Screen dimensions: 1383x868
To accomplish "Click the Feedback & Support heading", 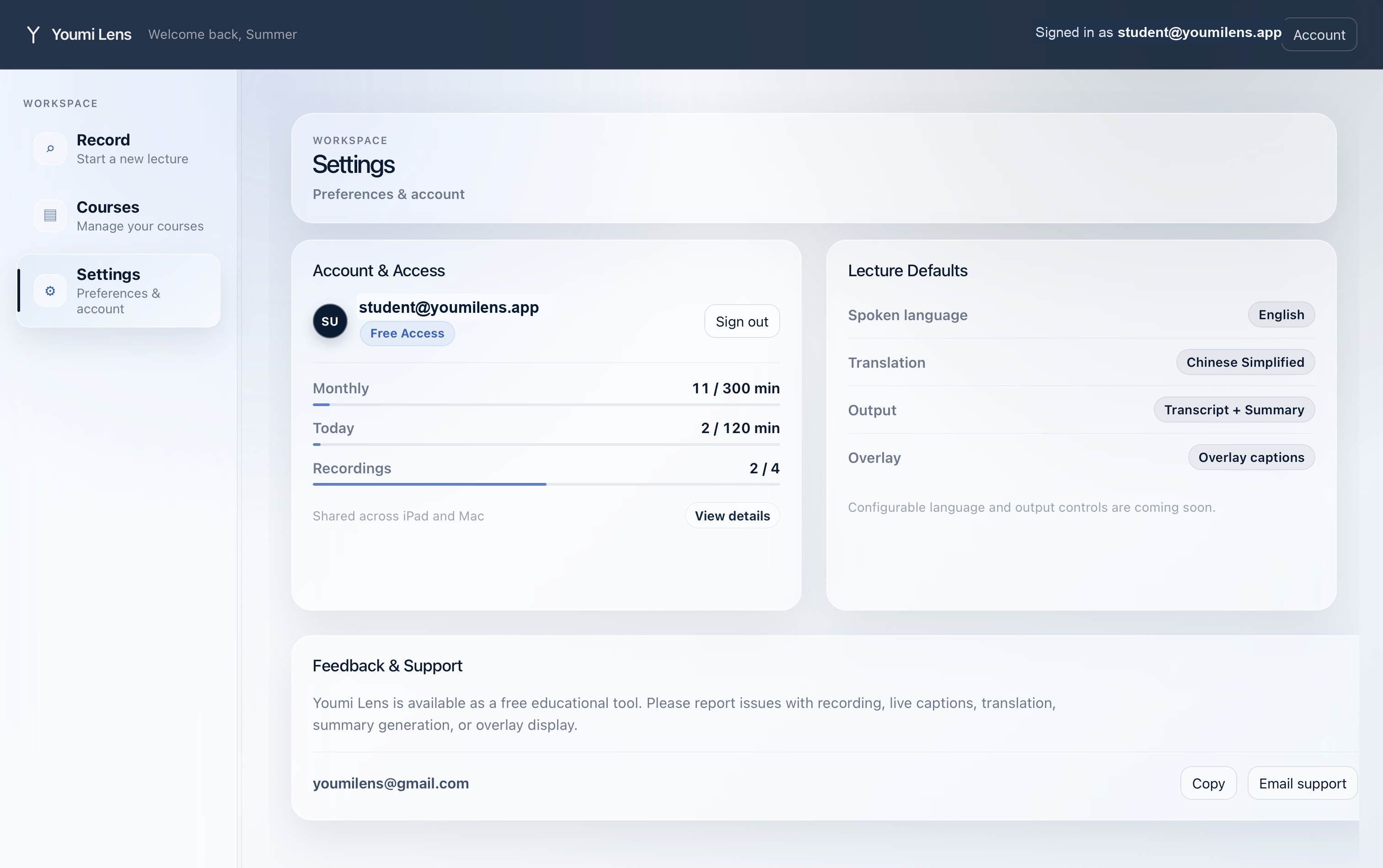I will pyautogui.click(x=387, y=666).
